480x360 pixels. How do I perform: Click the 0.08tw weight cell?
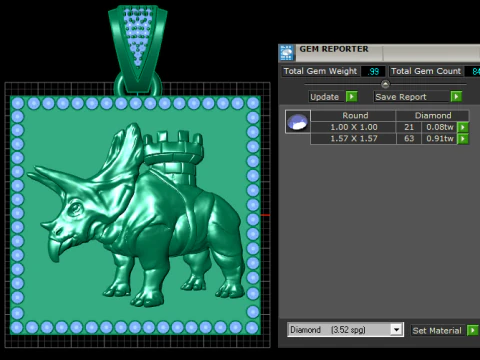point(440,127)
